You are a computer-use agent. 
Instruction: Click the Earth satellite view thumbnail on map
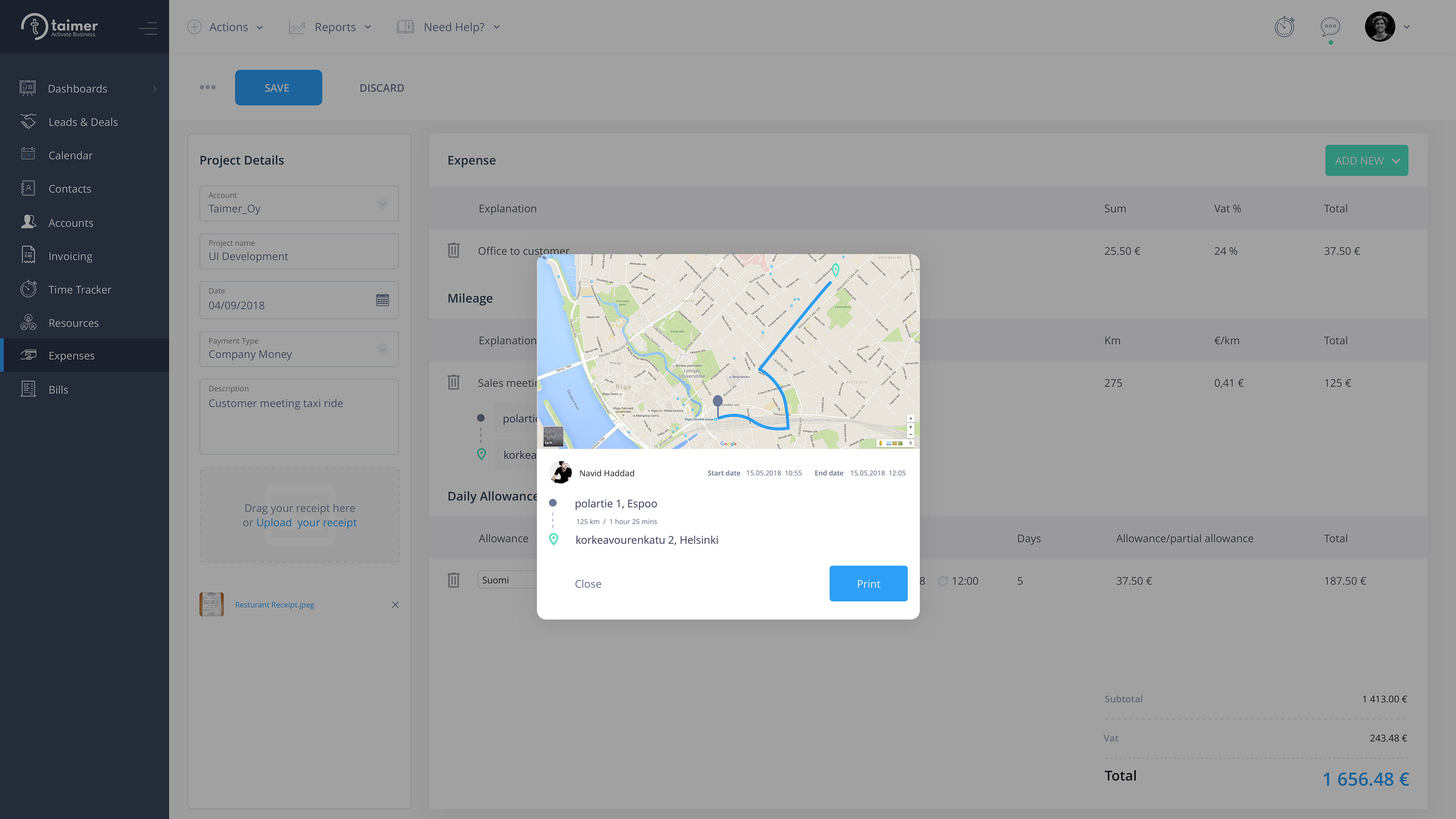pos(553,436)
